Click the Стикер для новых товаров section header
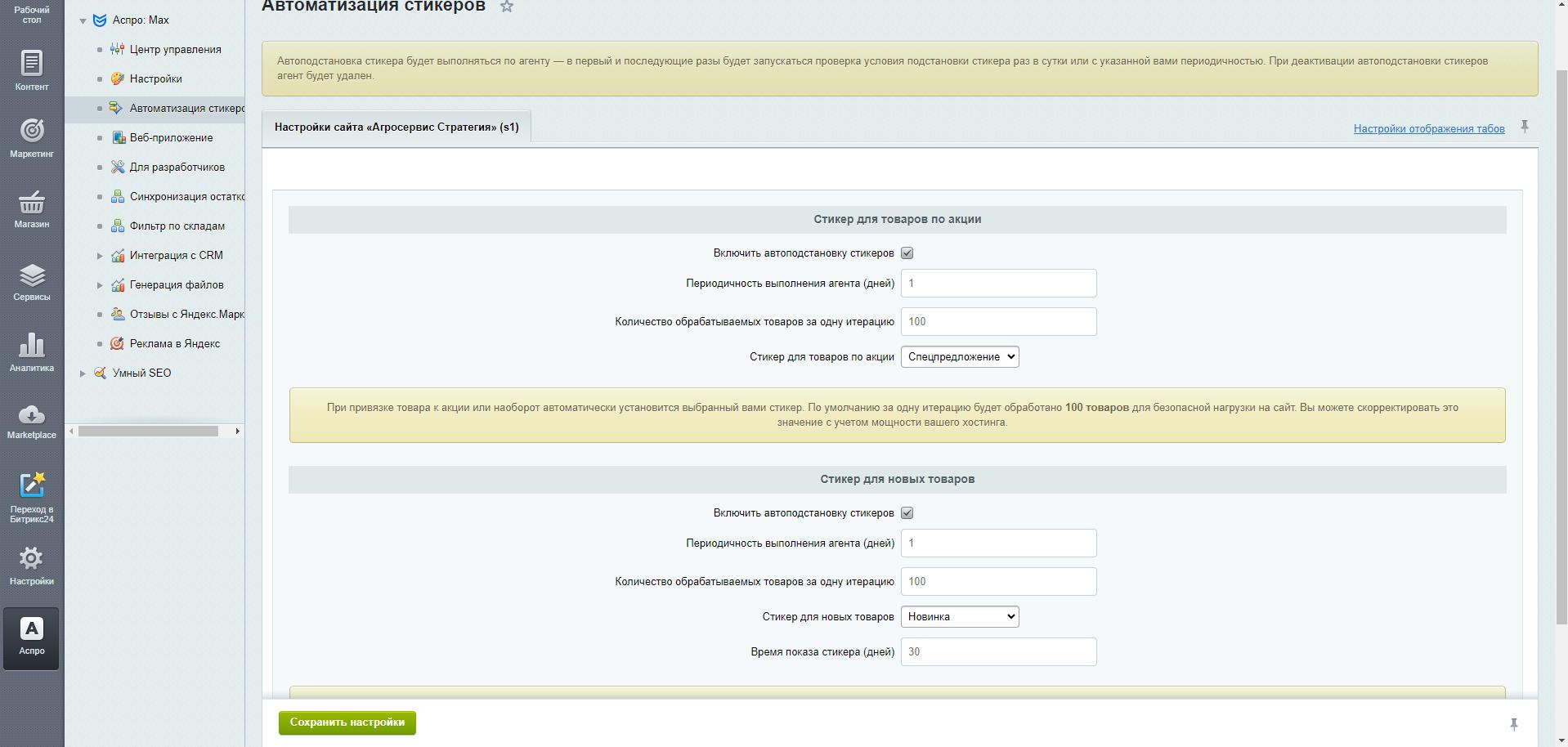Image resolution: width=1568 pixels, height=747 pixels. point(897,479)
